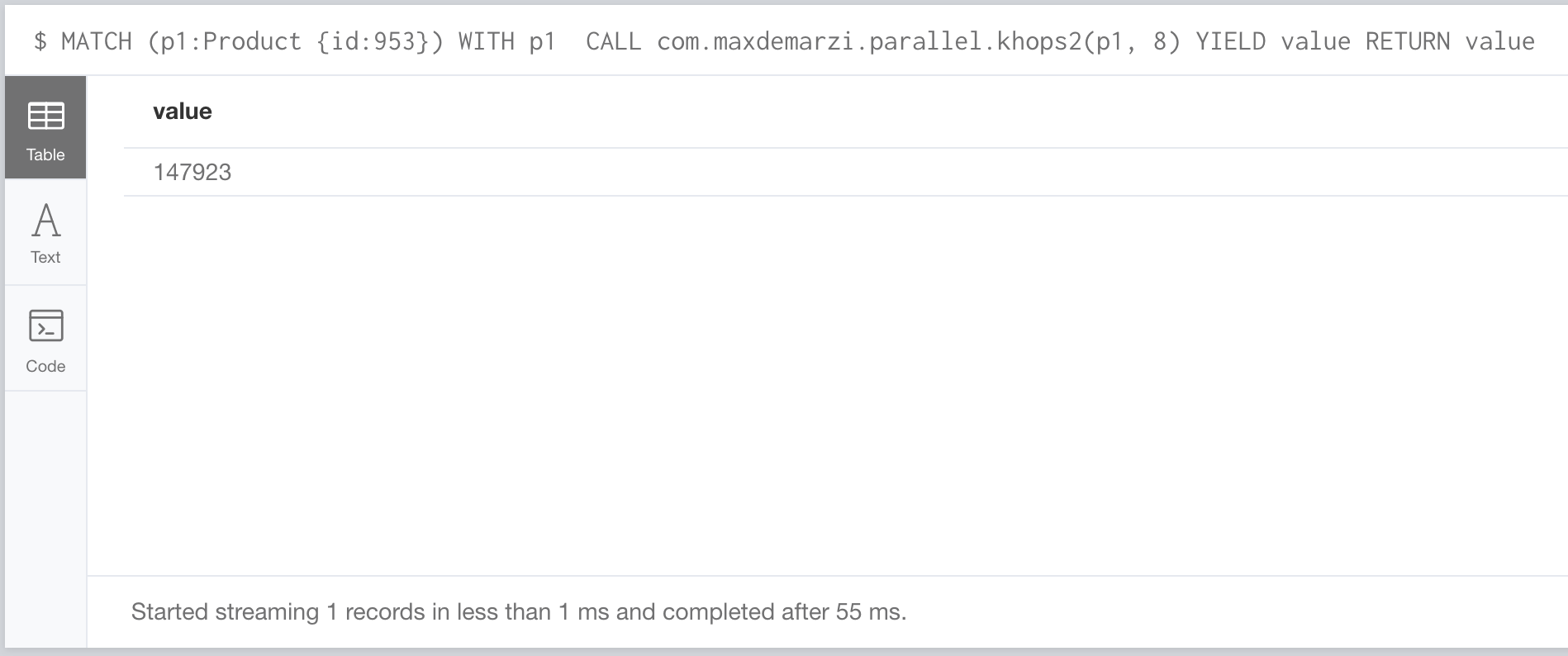The image size is (1568, 656).
Task: Click the Text view 'A' icon
Action: tap(45, 221)
